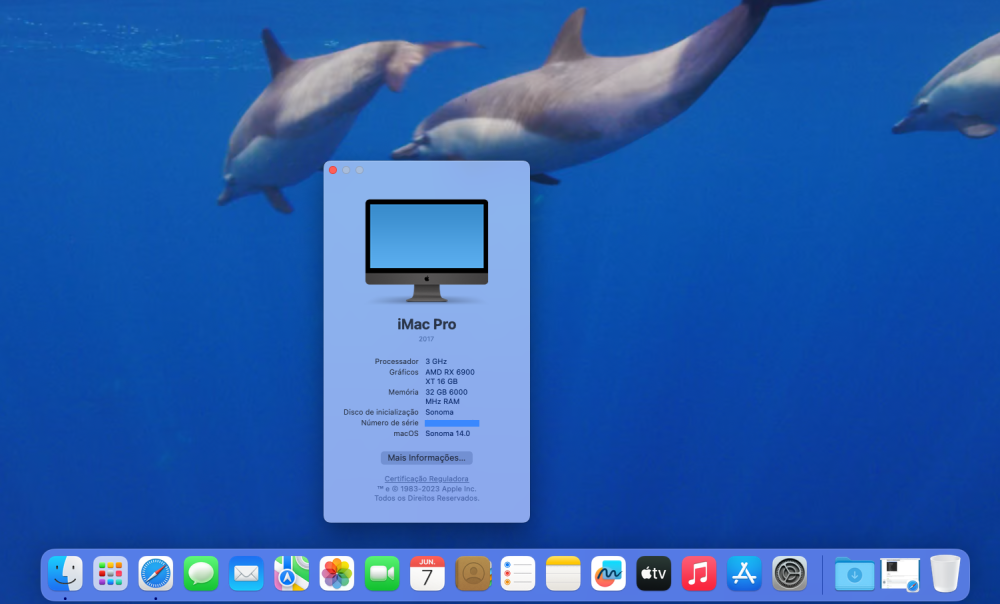Open the App Store
This screenshot has width=1000, height=604.
click(x=744, y=573)
